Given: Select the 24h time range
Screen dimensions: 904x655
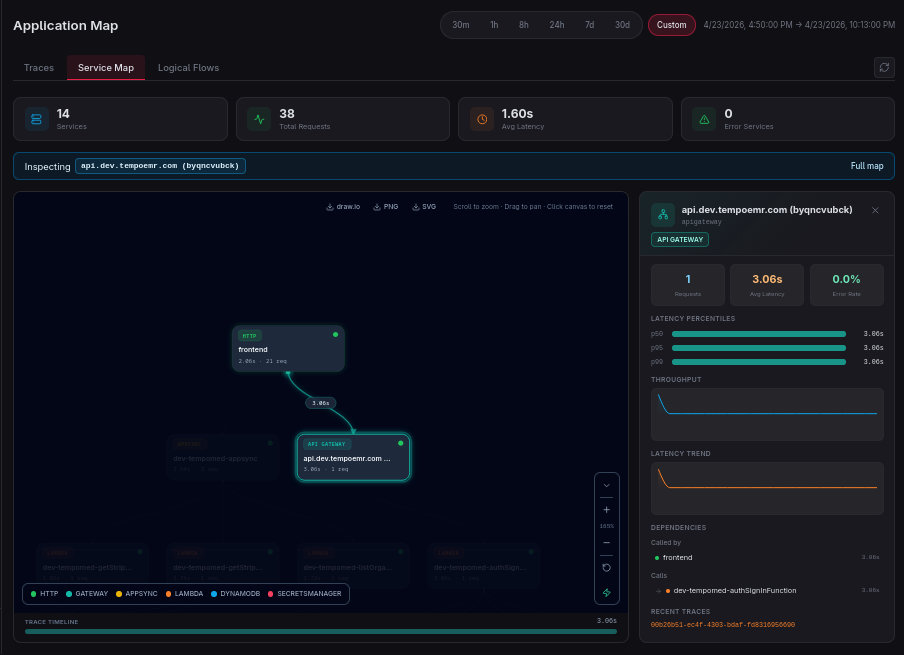Looking at the screenshot, I should click(x=556, y=25).
